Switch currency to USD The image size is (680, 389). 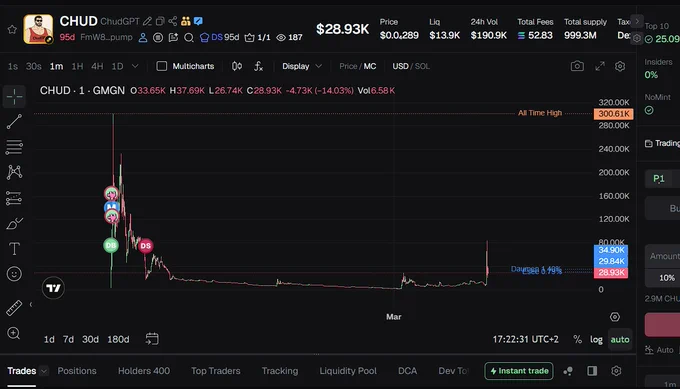click(x=400, y=66)
